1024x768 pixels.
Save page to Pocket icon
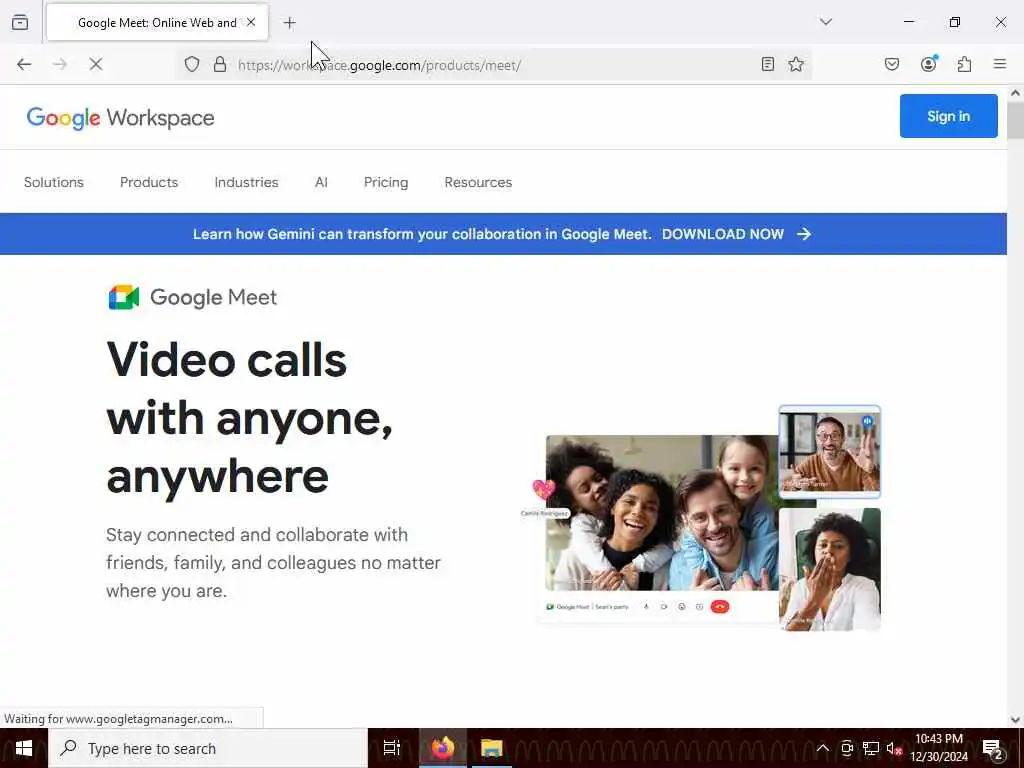(x=892, y=64)
